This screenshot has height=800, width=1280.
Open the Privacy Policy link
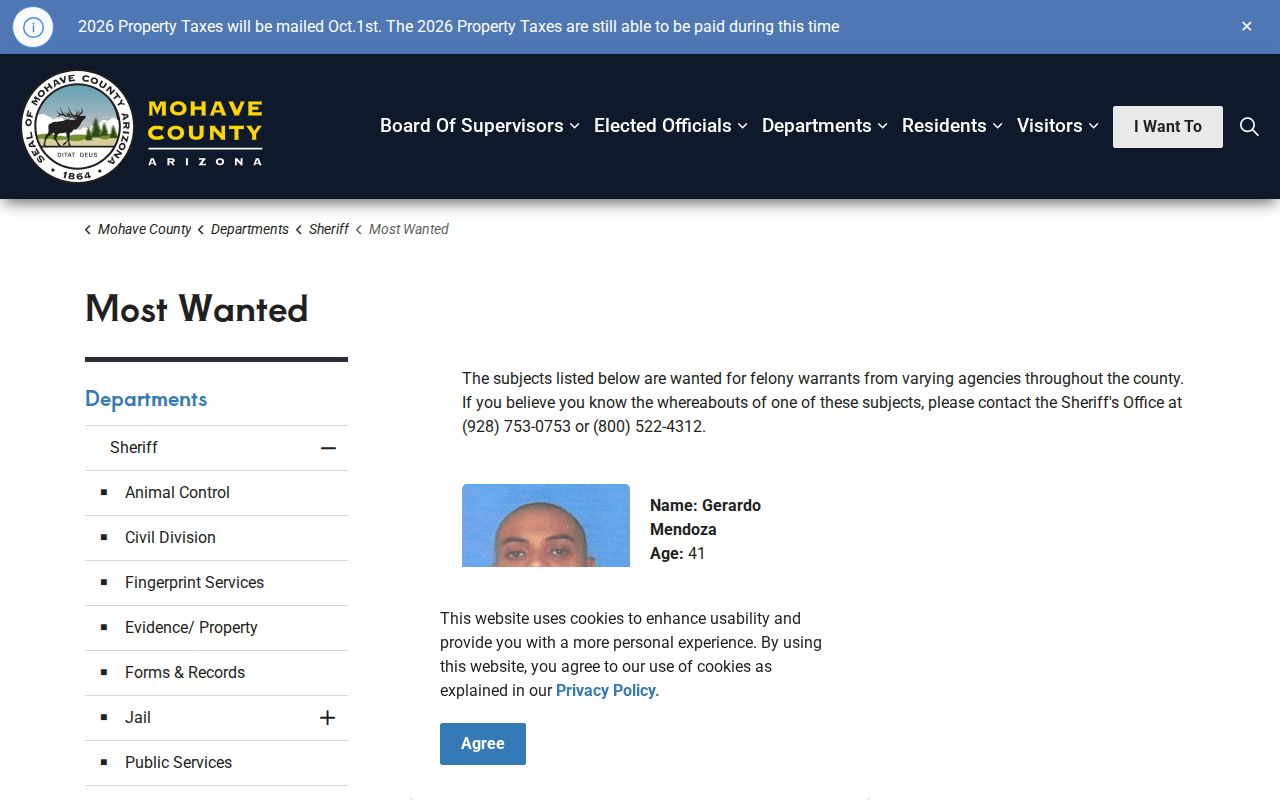point(606,690)
